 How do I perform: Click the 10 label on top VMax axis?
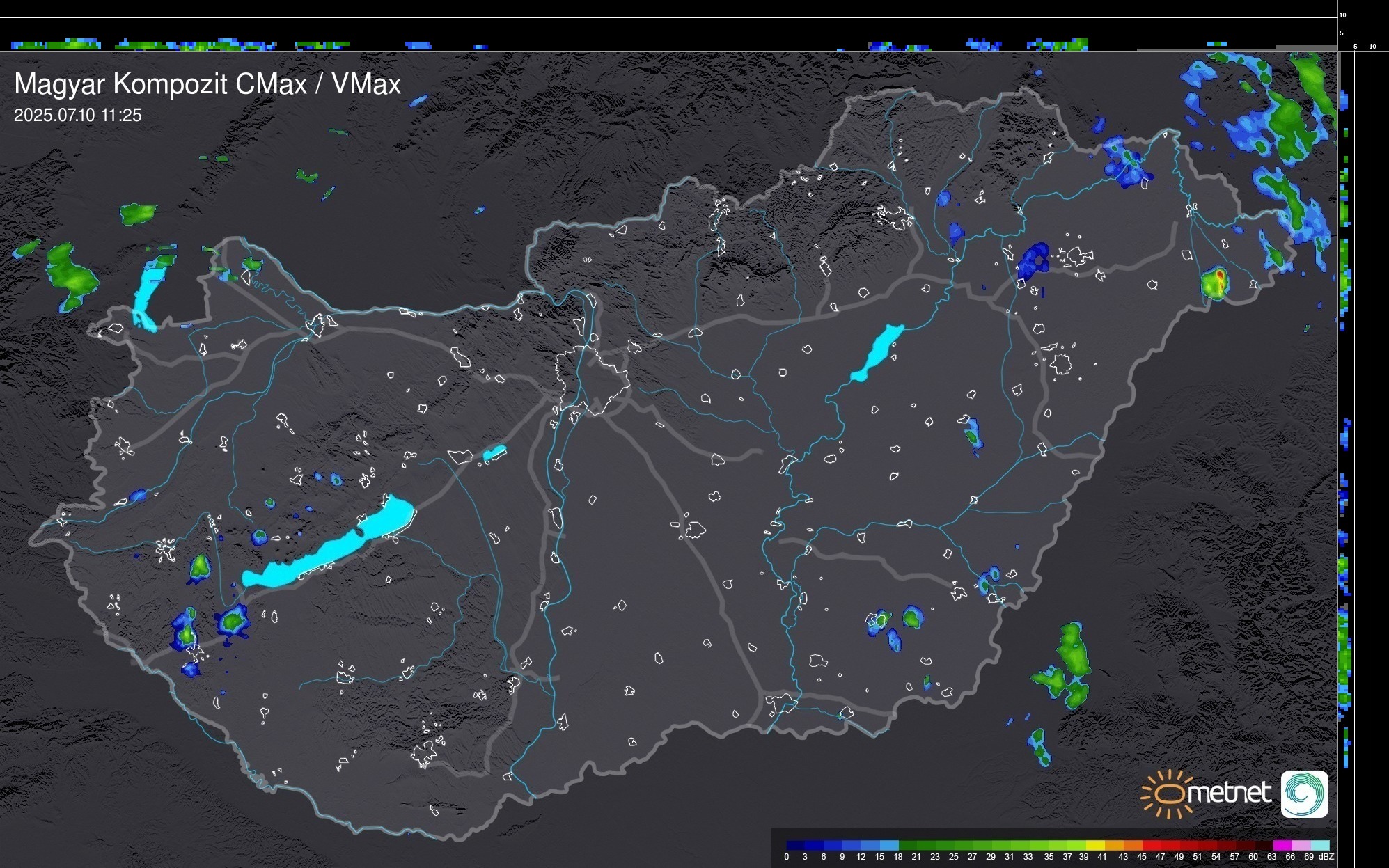click(x=1342, y=15)
